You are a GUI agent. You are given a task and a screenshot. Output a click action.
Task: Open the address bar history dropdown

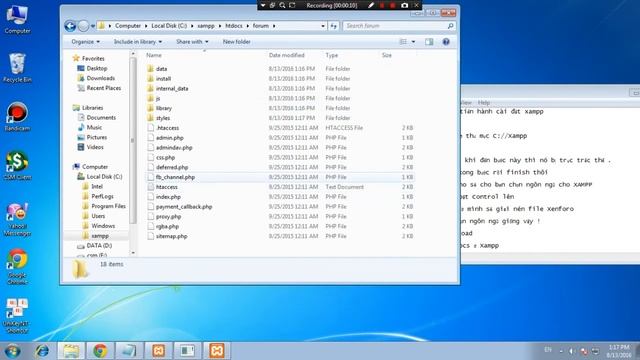click(323, 26)
